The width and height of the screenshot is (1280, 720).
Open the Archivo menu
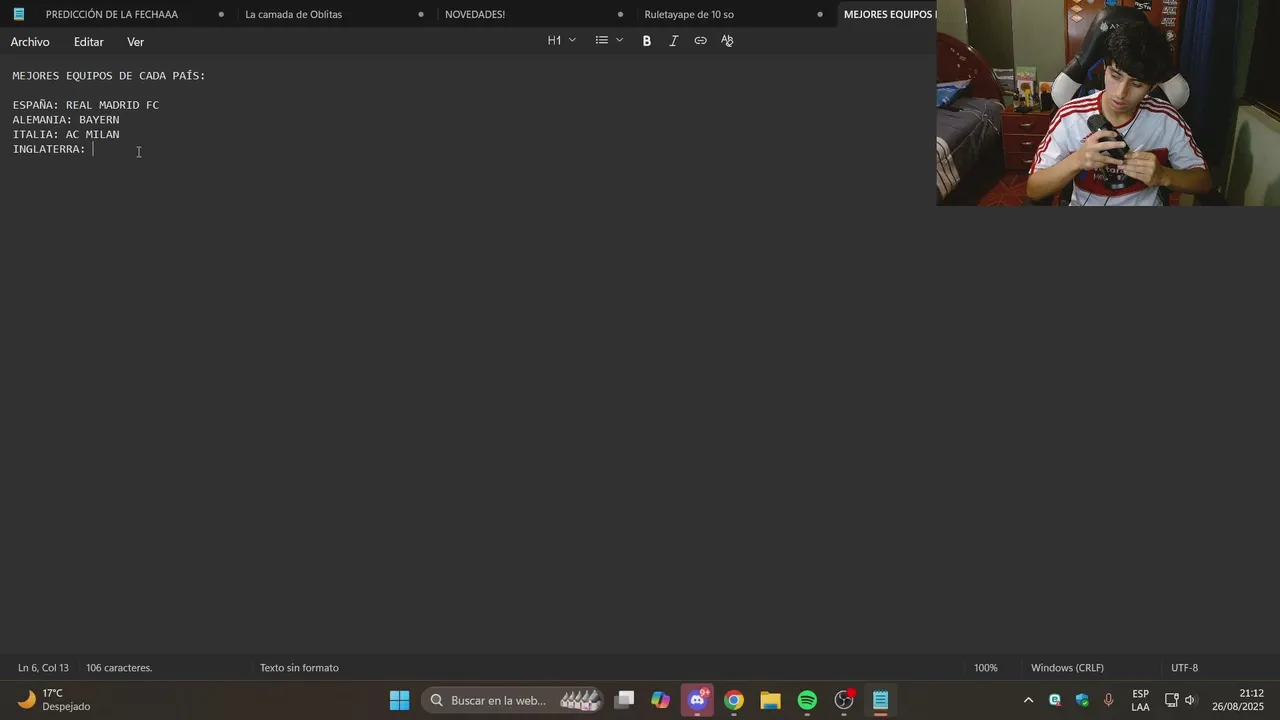point(30,42)
